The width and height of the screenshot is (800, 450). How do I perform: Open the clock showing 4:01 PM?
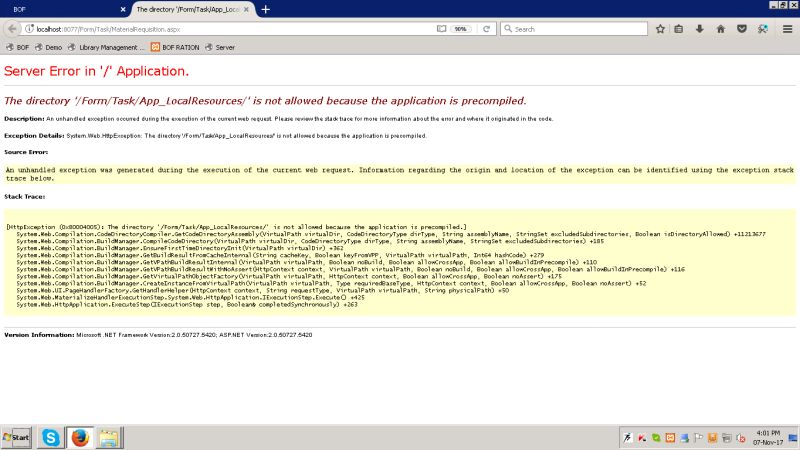click(768, 437)
